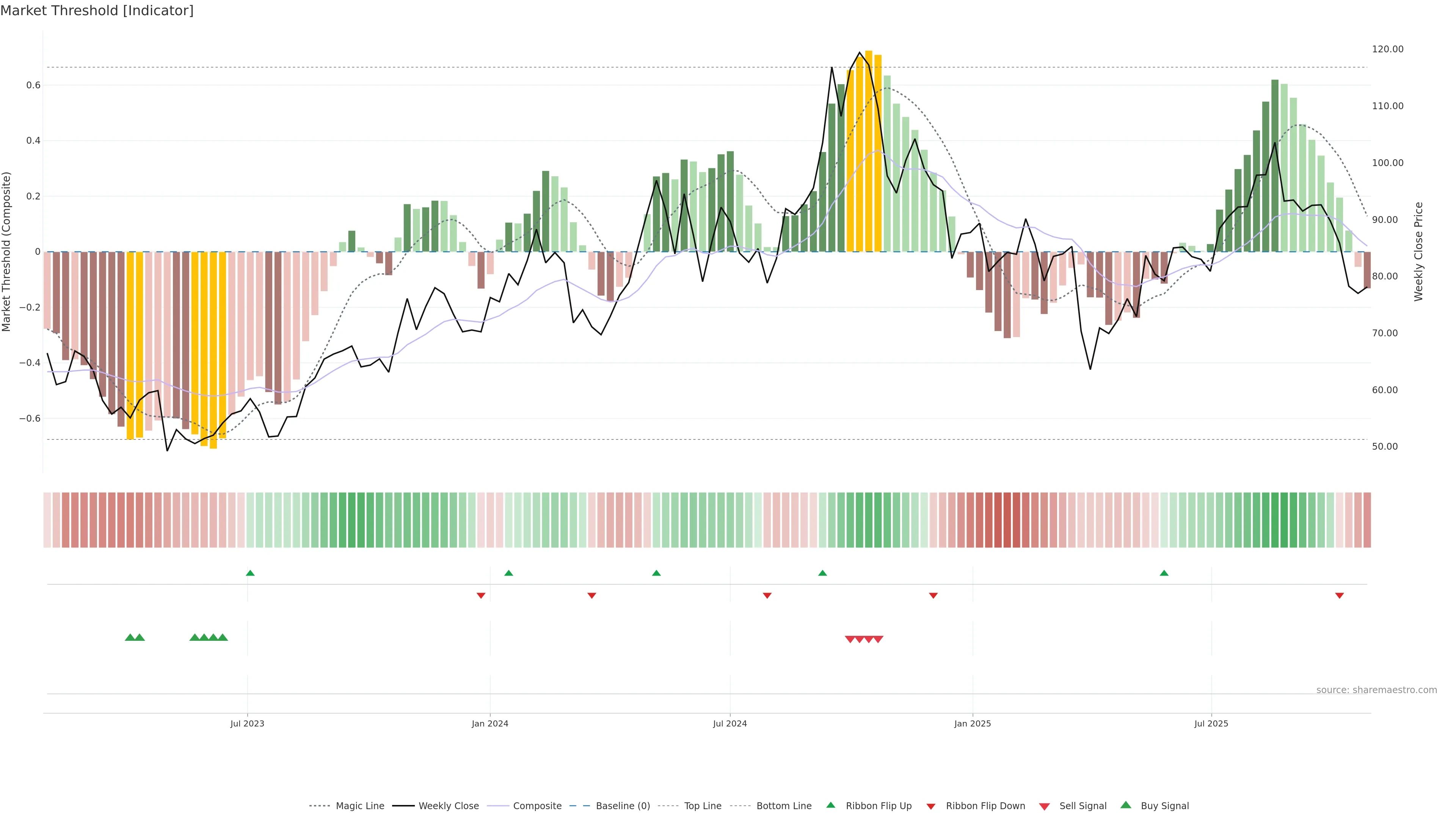Click the leftmost red sell signal triangle
The height and width of the screenshot is (819, 1456).
tap(849, 639)
